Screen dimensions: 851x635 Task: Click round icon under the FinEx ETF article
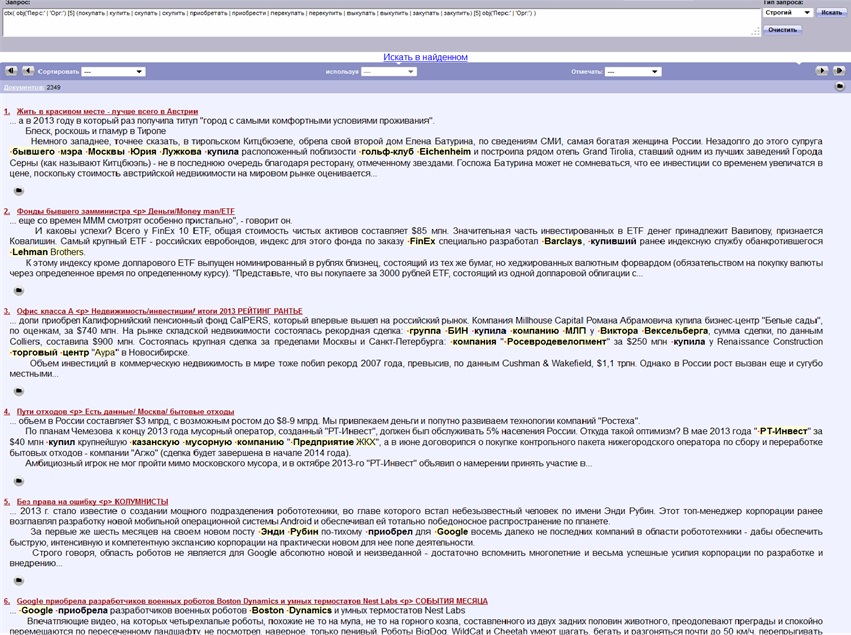point(18,291)
